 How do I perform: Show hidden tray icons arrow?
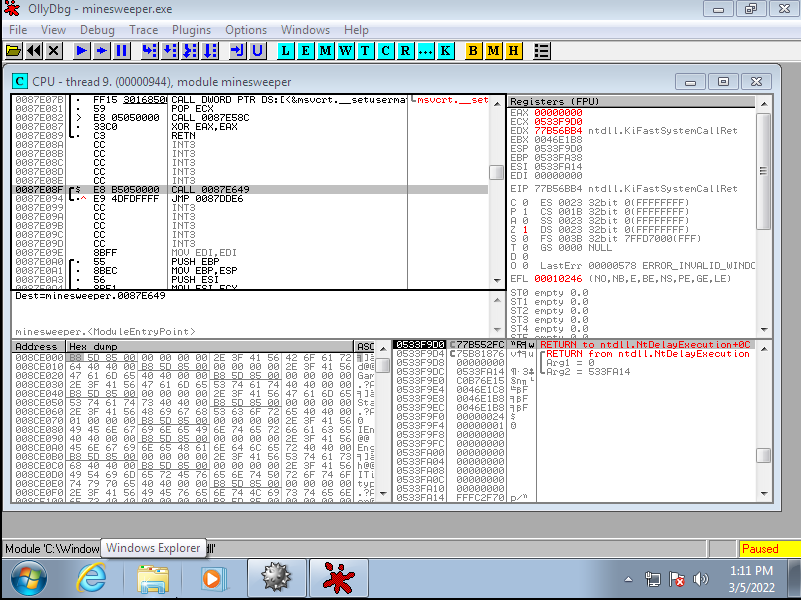click(628, 579)
